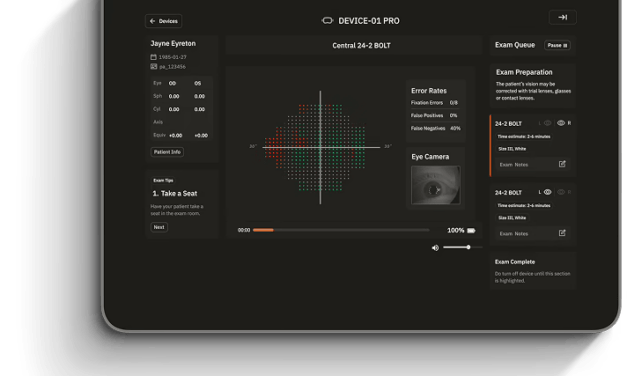
Task: Click the ID card icon by patient ID
Action: pyautogui.click(x=154, y=66)
